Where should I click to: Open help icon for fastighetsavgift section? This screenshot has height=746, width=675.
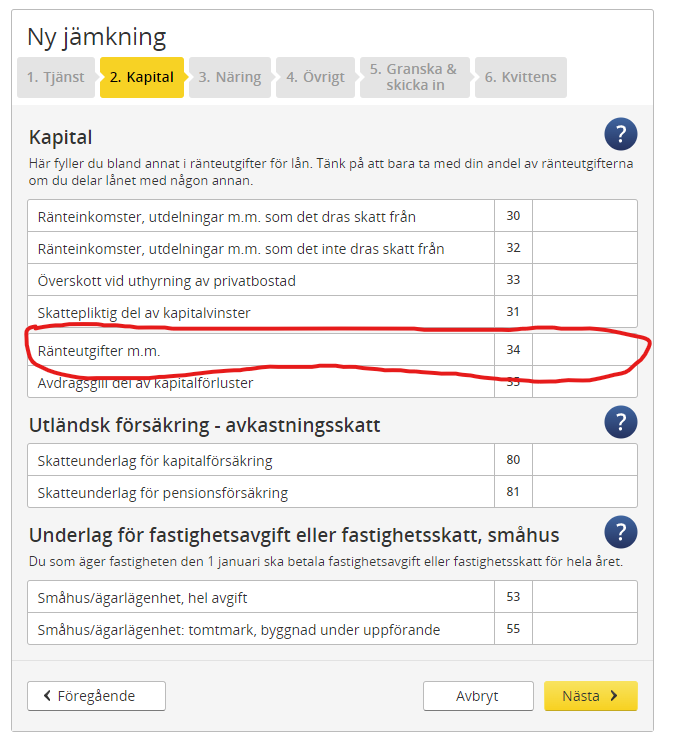click(x=620, y=532)
